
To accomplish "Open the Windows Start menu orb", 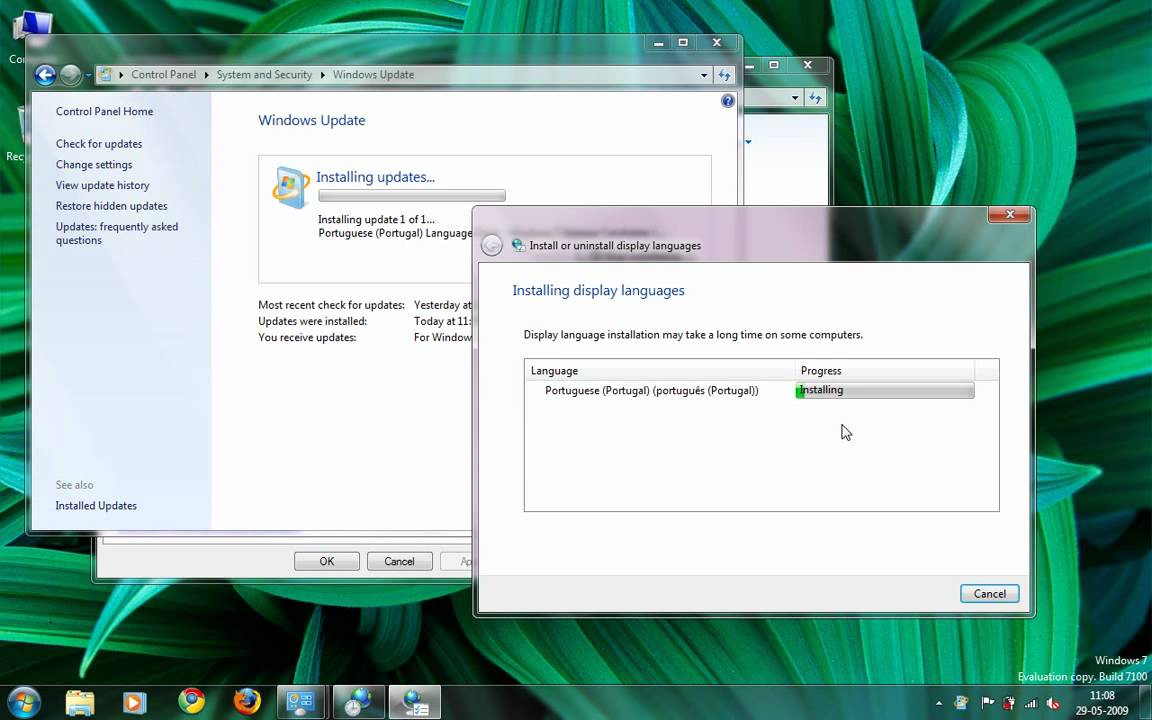I will [x=24, y=702].
